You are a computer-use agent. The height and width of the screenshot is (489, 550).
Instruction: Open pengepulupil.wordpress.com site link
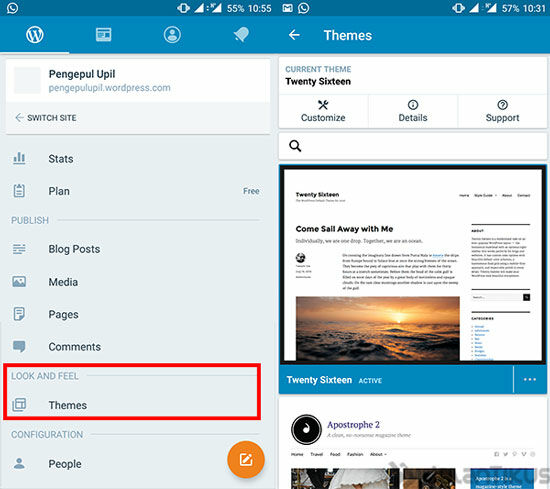coord(109,88)
